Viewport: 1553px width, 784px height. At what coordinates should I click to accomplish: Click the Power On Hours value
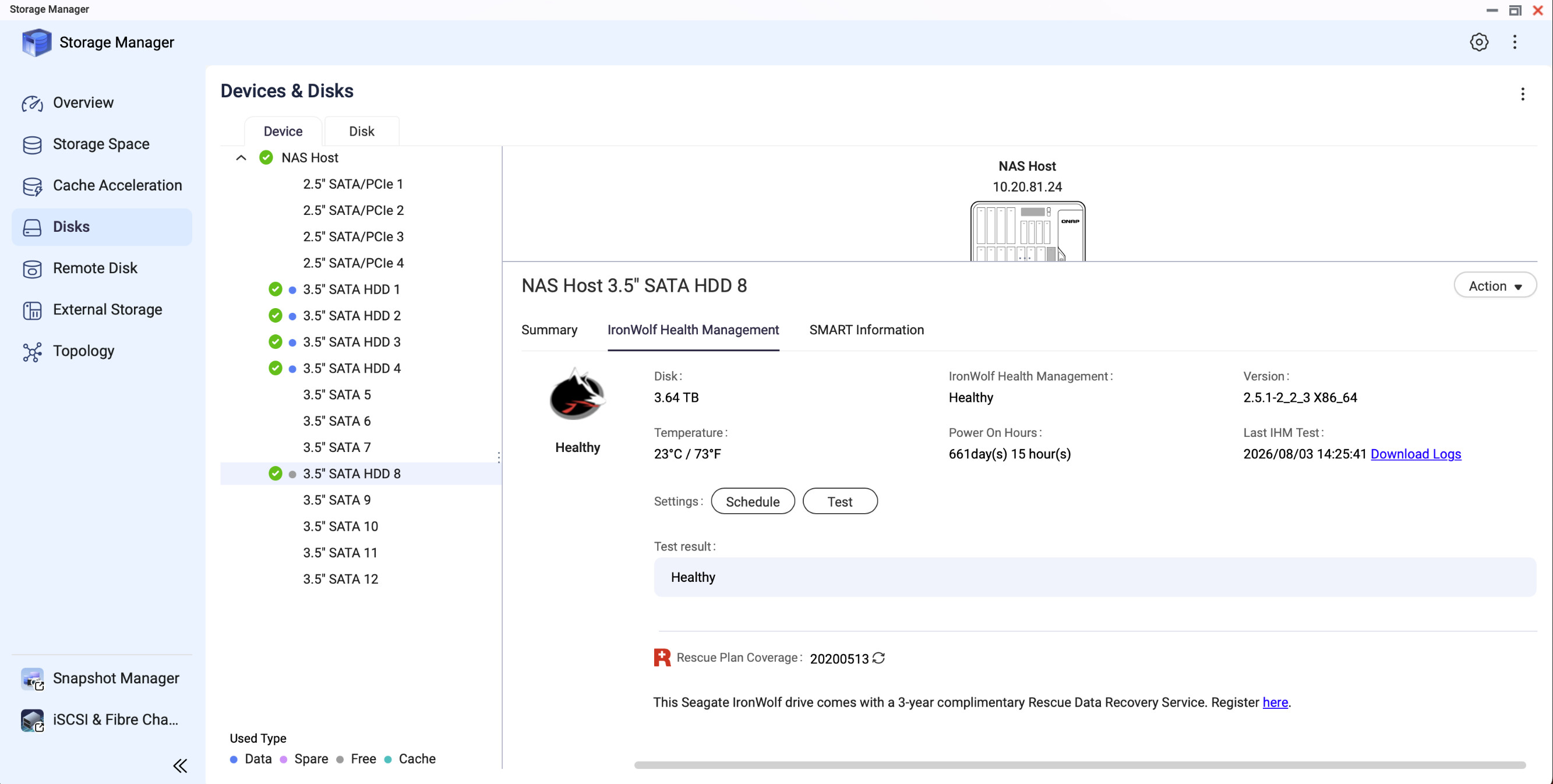1010,454
